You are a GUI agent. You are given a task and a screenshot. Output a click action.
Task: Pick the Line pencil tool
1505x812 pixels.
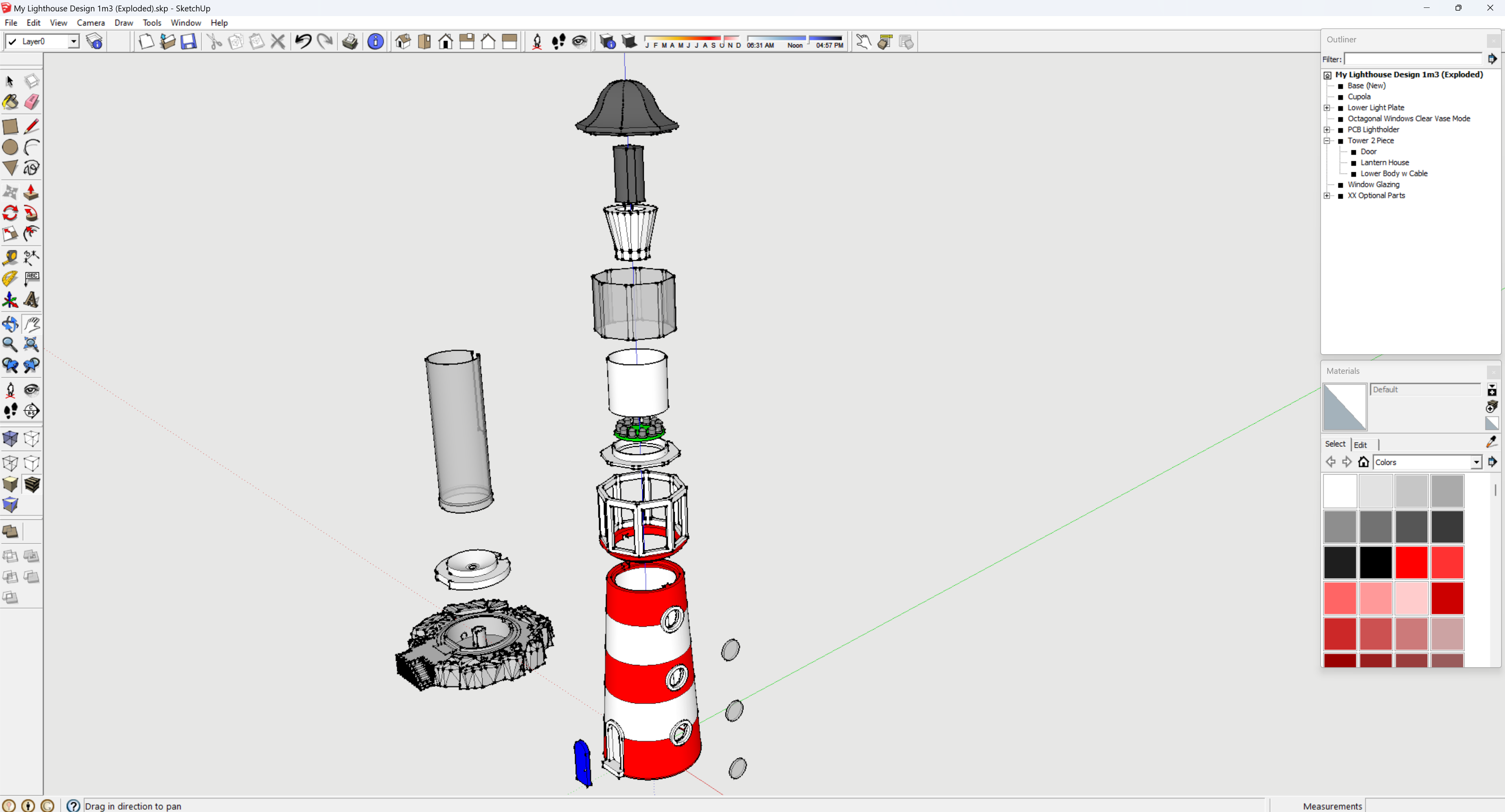coord(31,126)
